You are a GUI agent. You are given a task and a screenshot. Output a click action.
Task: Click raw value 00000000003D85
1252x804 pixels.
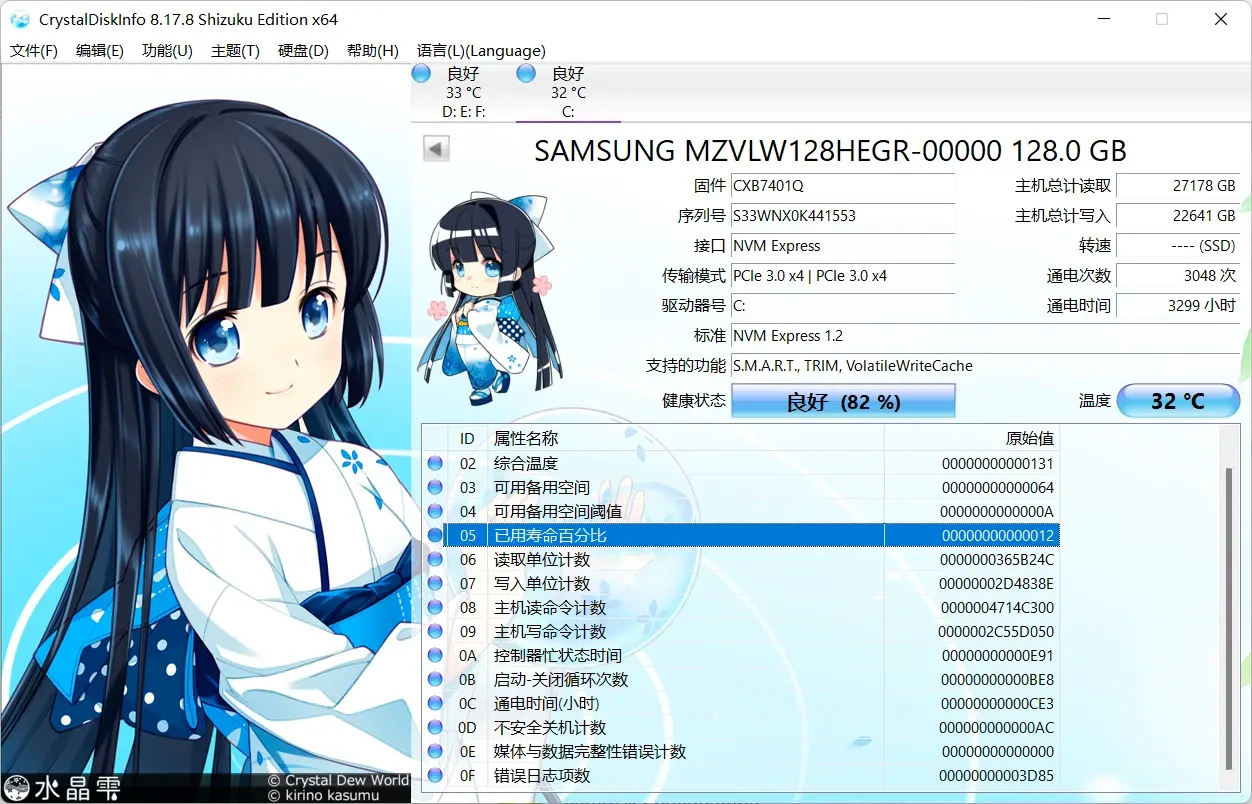point(997,776)
